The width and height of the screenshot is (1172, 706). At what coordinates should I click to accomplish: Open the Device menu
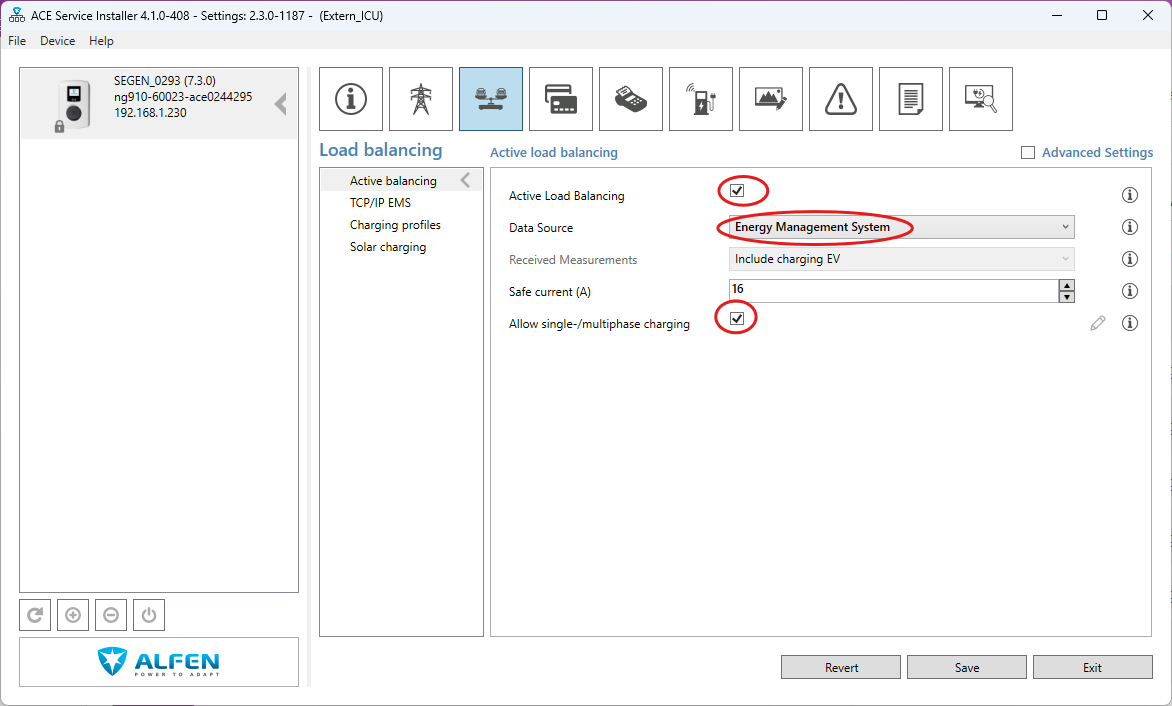[x=57, y=41]
